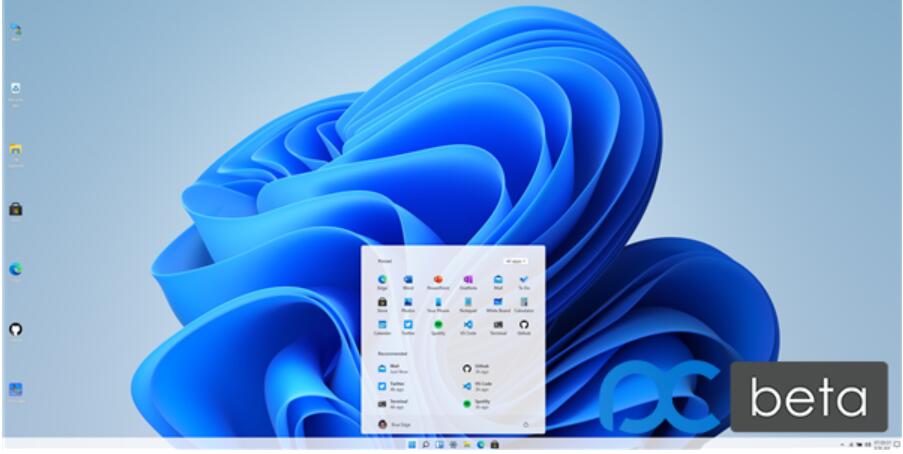Launch Store from pinned apps

pos(382,305)
